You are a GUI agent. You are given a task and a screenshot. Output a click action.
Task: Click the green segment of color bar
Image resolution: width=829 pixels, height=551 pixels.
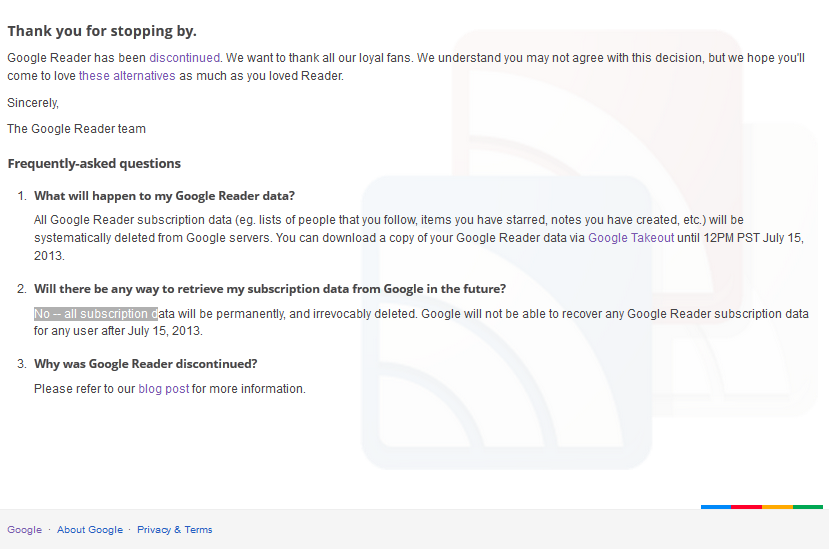coord(808,507)
